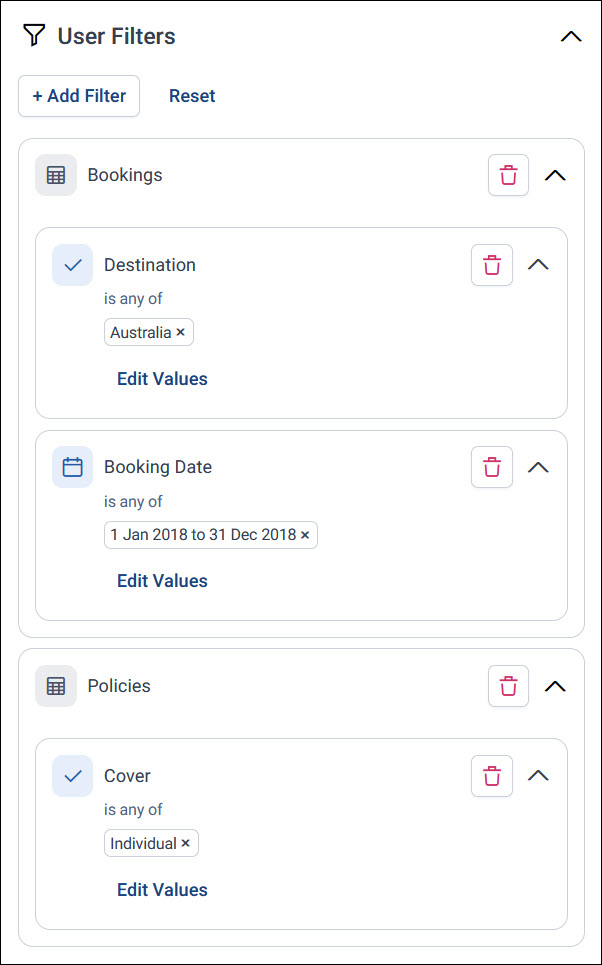Click the Bookings table icon
This screenshot has height=965, width=602.
tap(56, 175)
